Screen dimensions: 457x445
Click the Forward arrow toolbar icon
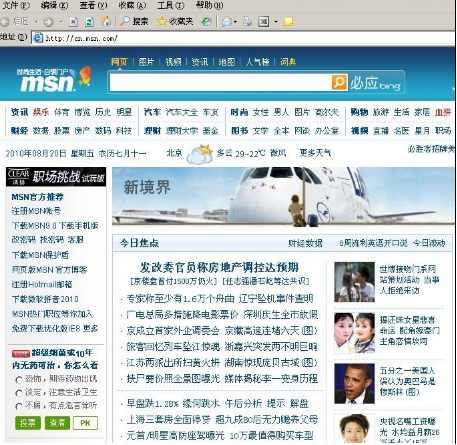(x=48, y=22)
